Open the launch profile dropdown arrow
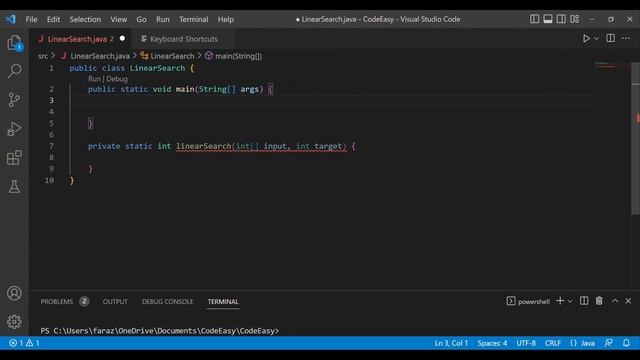640x360 pixels. (570, 301)
